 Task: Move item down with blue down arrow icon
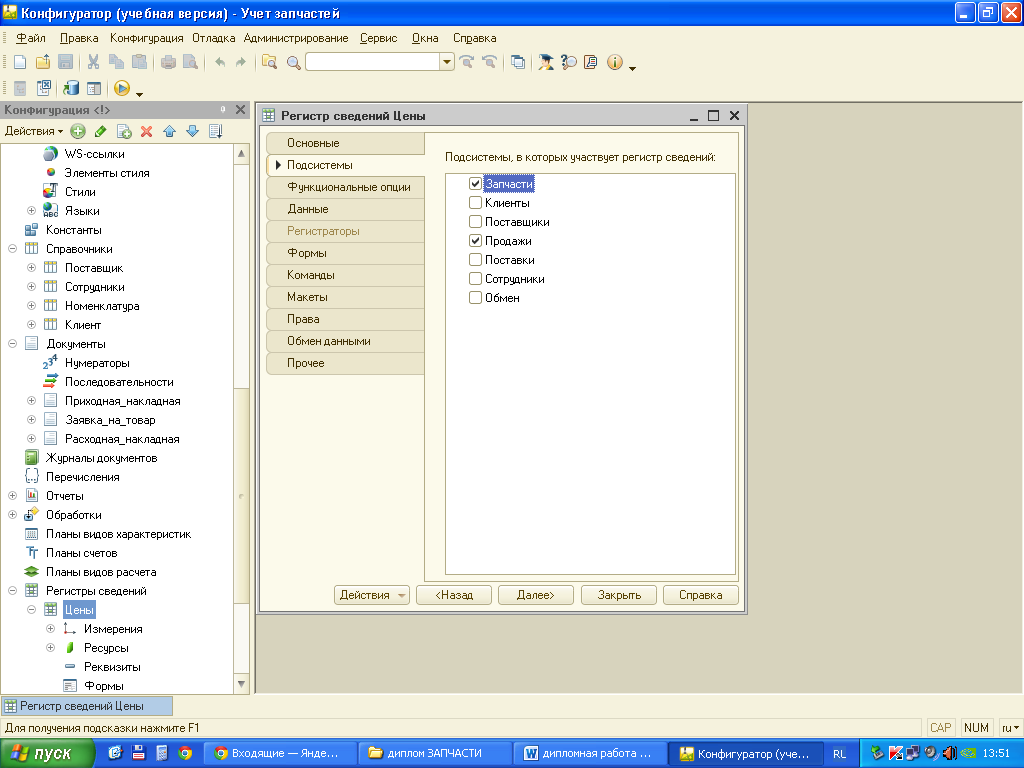tap(192, 131)
